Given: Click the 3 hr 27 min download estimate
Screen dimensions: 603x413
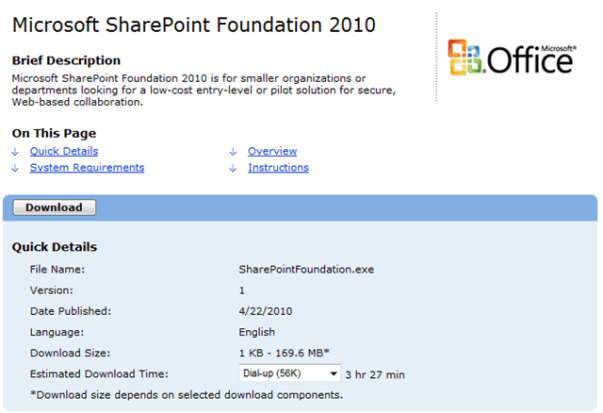Looking at the screenshot, I should point(375,374).
